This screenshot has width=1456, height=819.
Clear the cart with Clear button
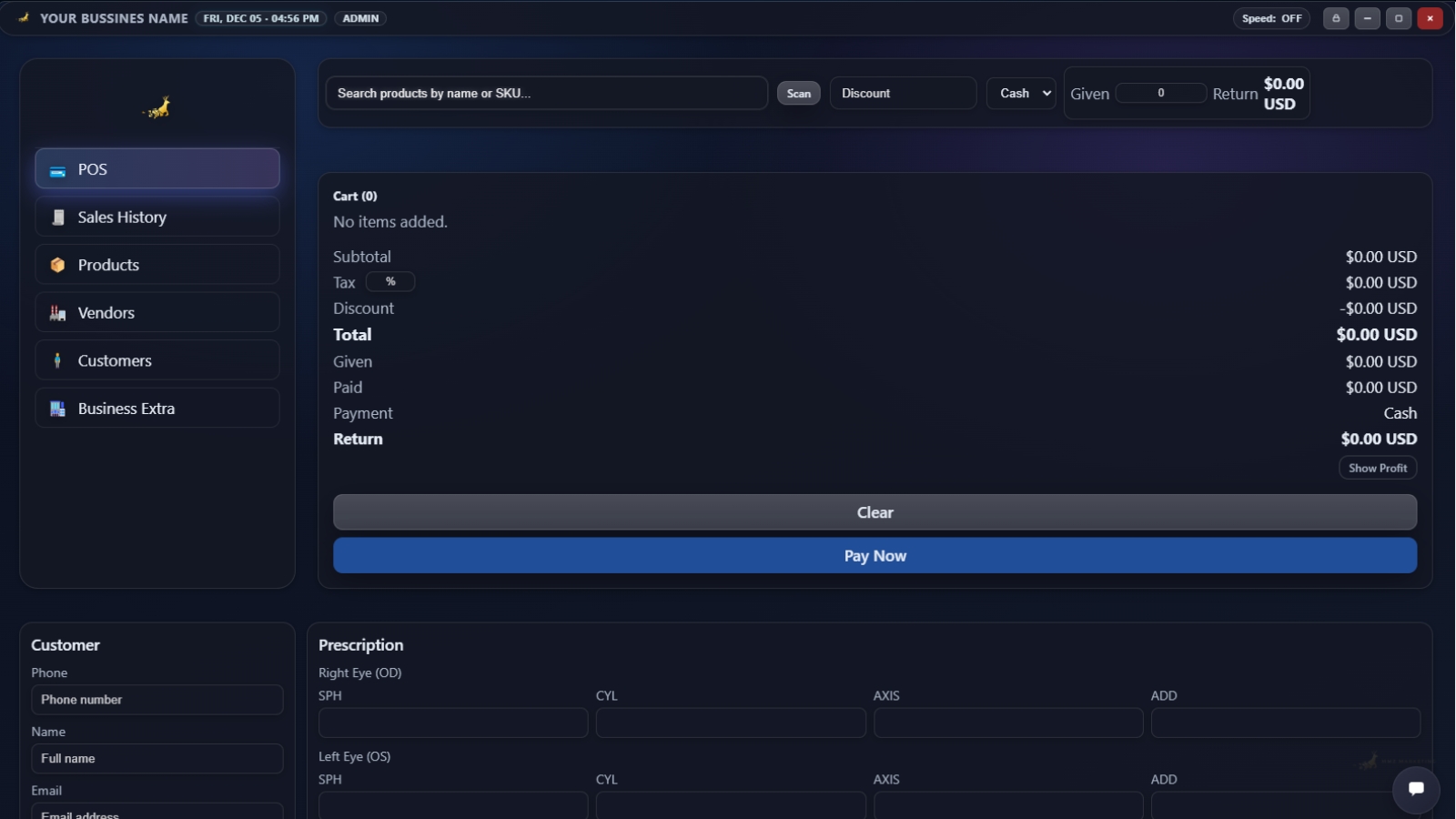(874, 512)
